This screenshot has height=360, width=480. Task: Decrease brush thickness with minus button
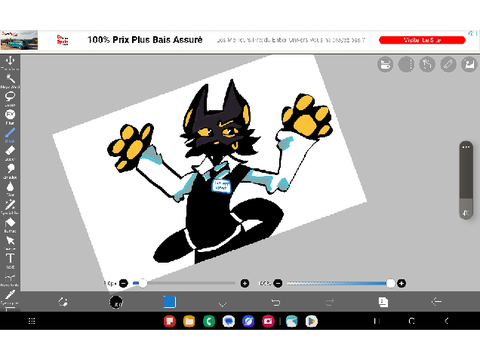[x=124, y=284]
